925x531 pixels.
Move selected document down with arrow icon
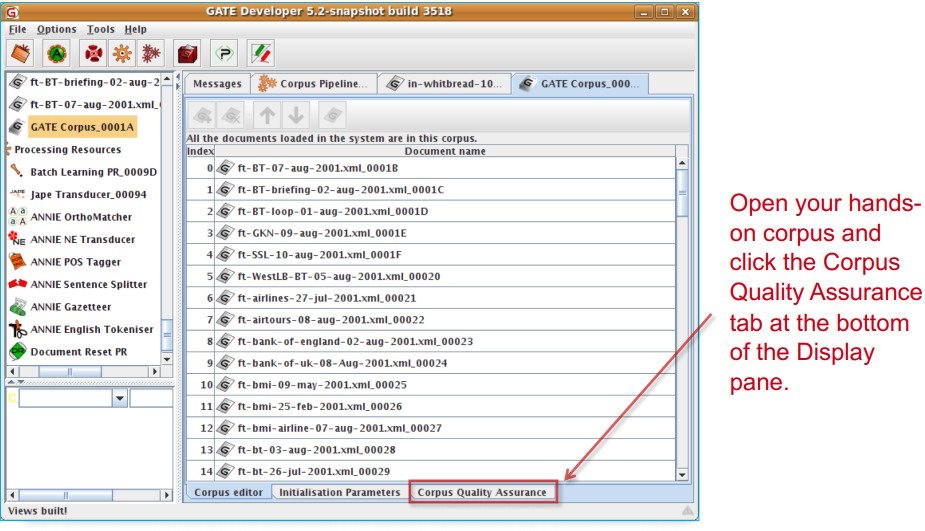coord(297,115)
